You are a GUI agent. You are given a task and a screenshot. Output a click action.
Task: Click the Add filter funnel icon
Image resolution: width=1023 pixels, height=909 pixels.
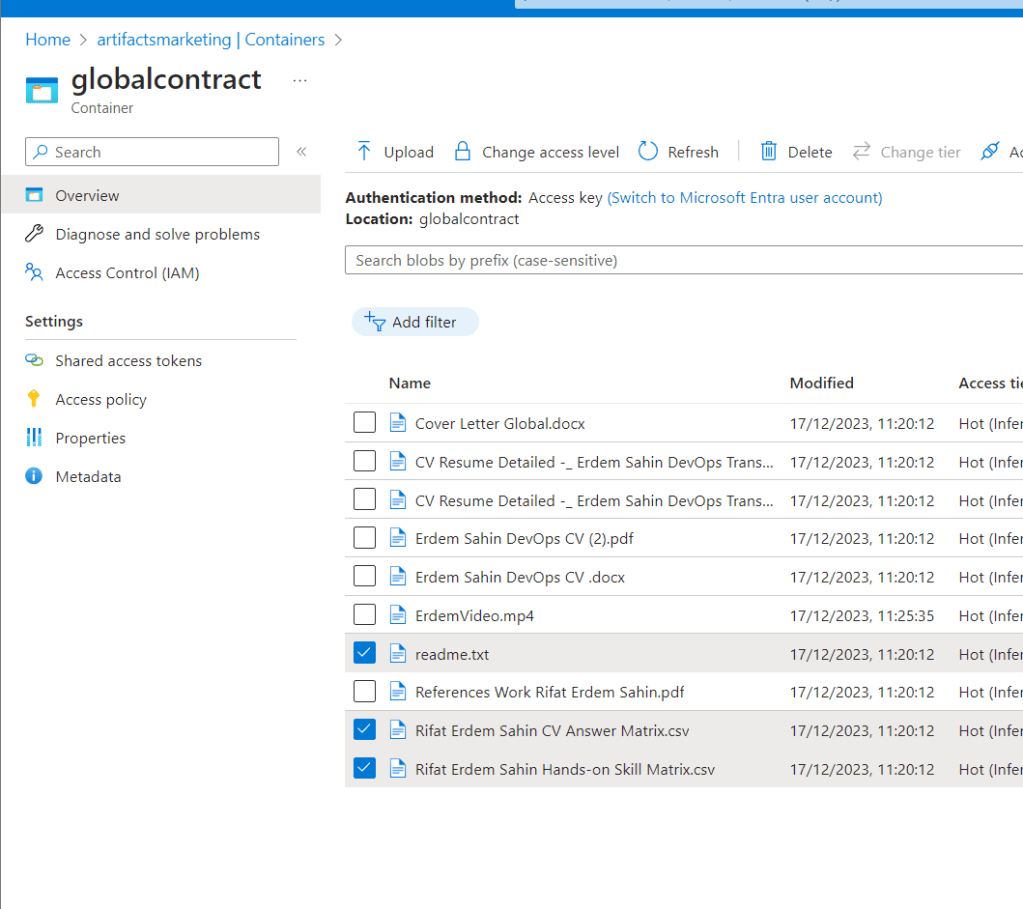point(374,321)
